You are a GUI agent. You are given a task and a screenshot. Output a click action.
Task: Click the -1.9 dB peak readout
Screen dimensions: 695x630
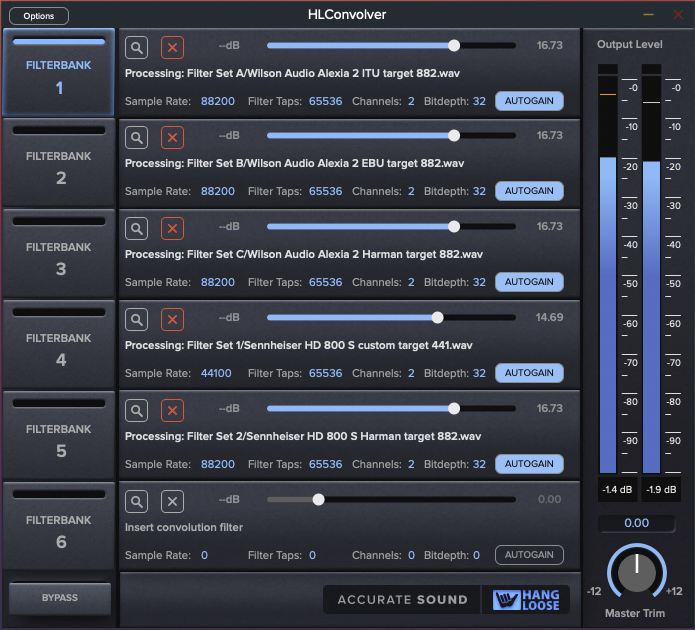tap(661, 489)
